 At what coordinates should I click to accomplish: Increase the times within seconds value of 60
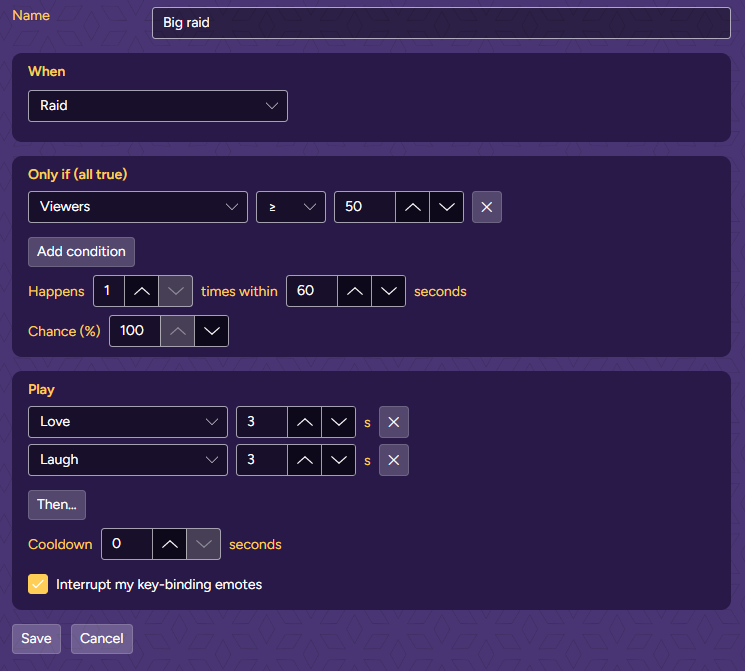pyautogui.click(x=354, y=291)
